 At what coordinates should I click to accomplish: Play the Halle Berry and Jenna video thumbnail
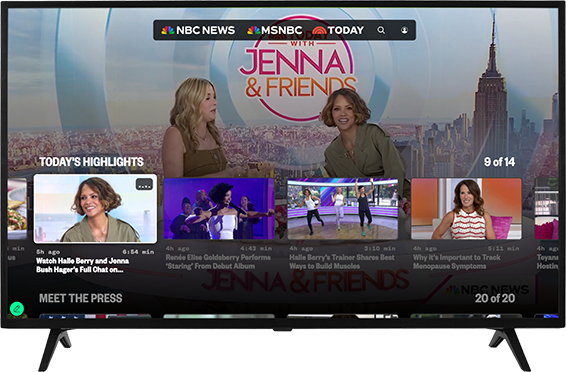tap(95, 209)
